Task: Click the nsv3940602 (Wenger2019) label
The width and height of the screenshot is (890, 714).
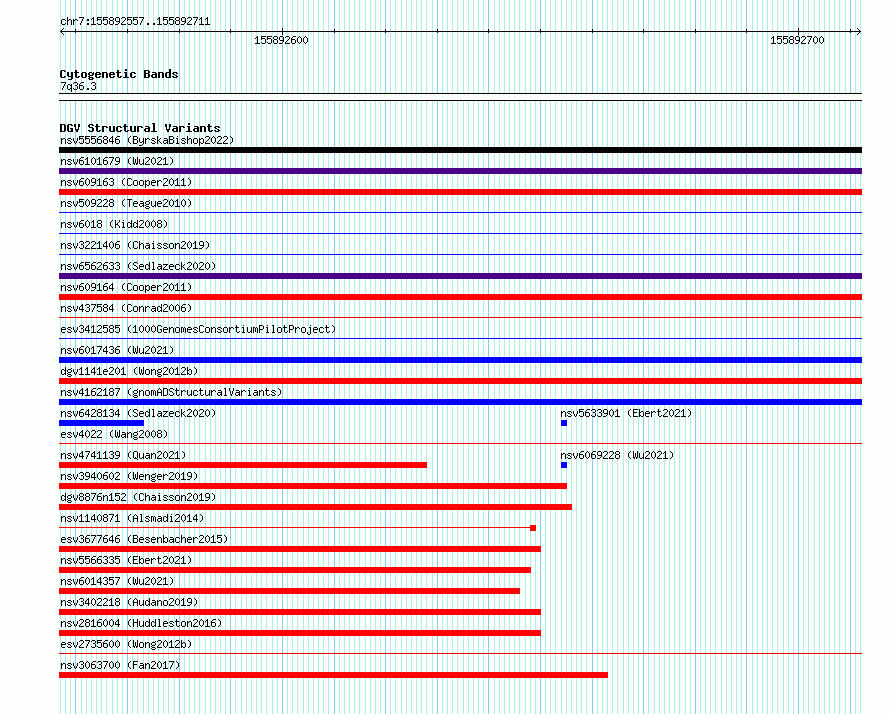Action: click(x=129, y=476)
